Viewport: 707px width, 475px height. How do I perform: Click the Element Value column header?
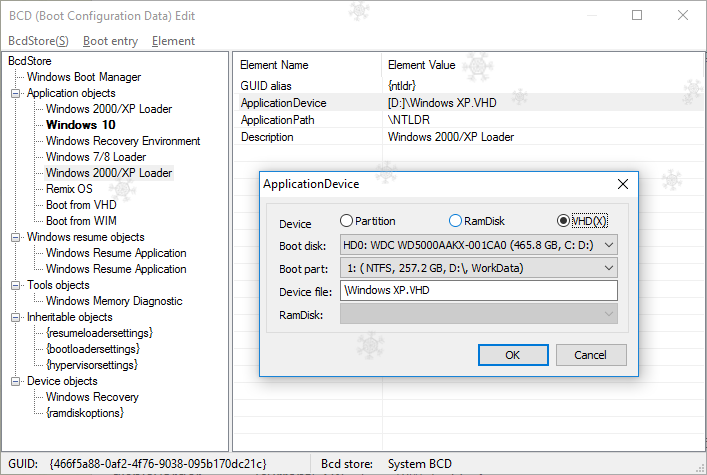pyautogui.click(x=542, y=65)
